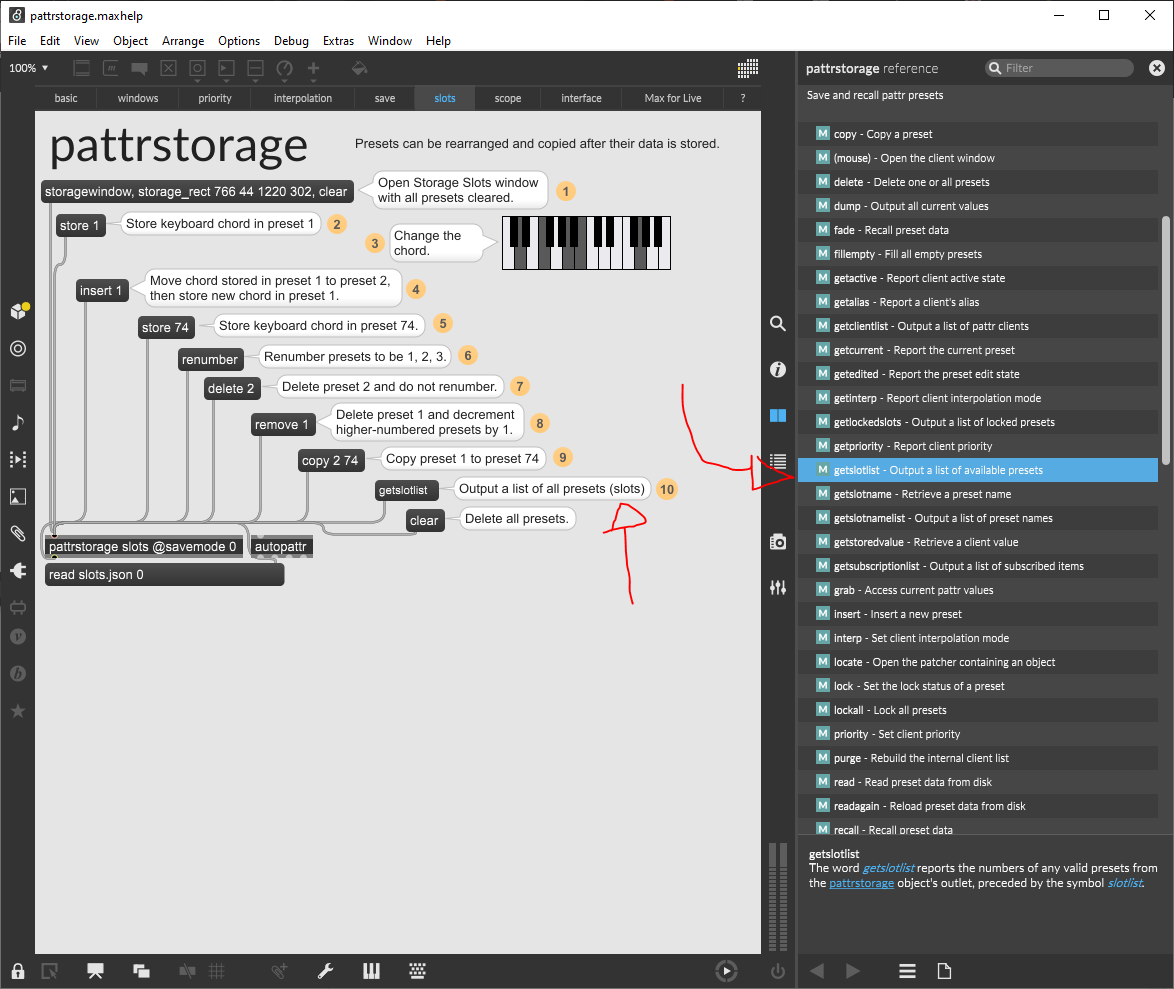
Task: Click the reference book icon in right sidebar
Action: coord(778,416)
